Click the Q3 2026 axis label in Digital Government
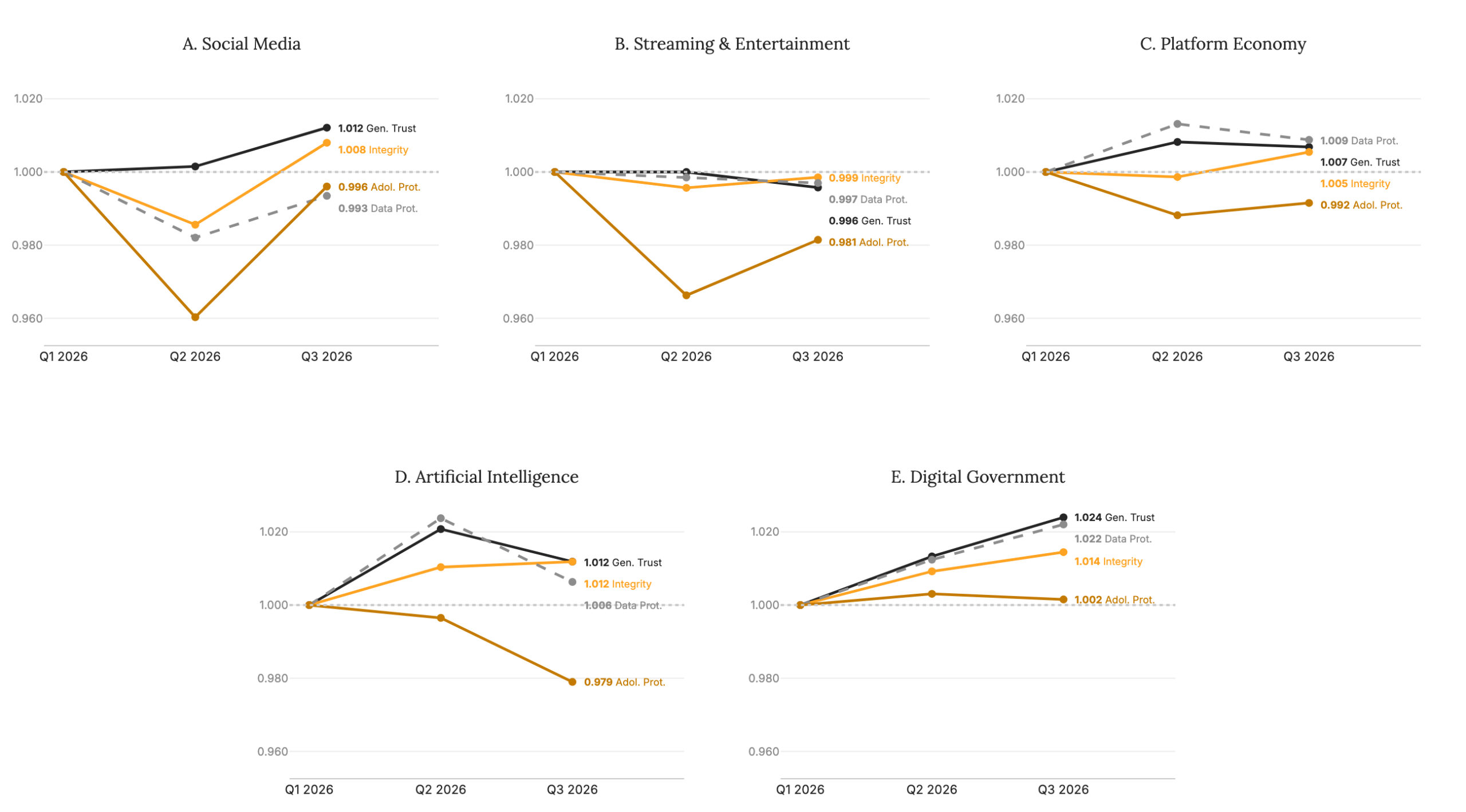The width and height of the screenshot is (1466, 812). [x=1063, y=790]
